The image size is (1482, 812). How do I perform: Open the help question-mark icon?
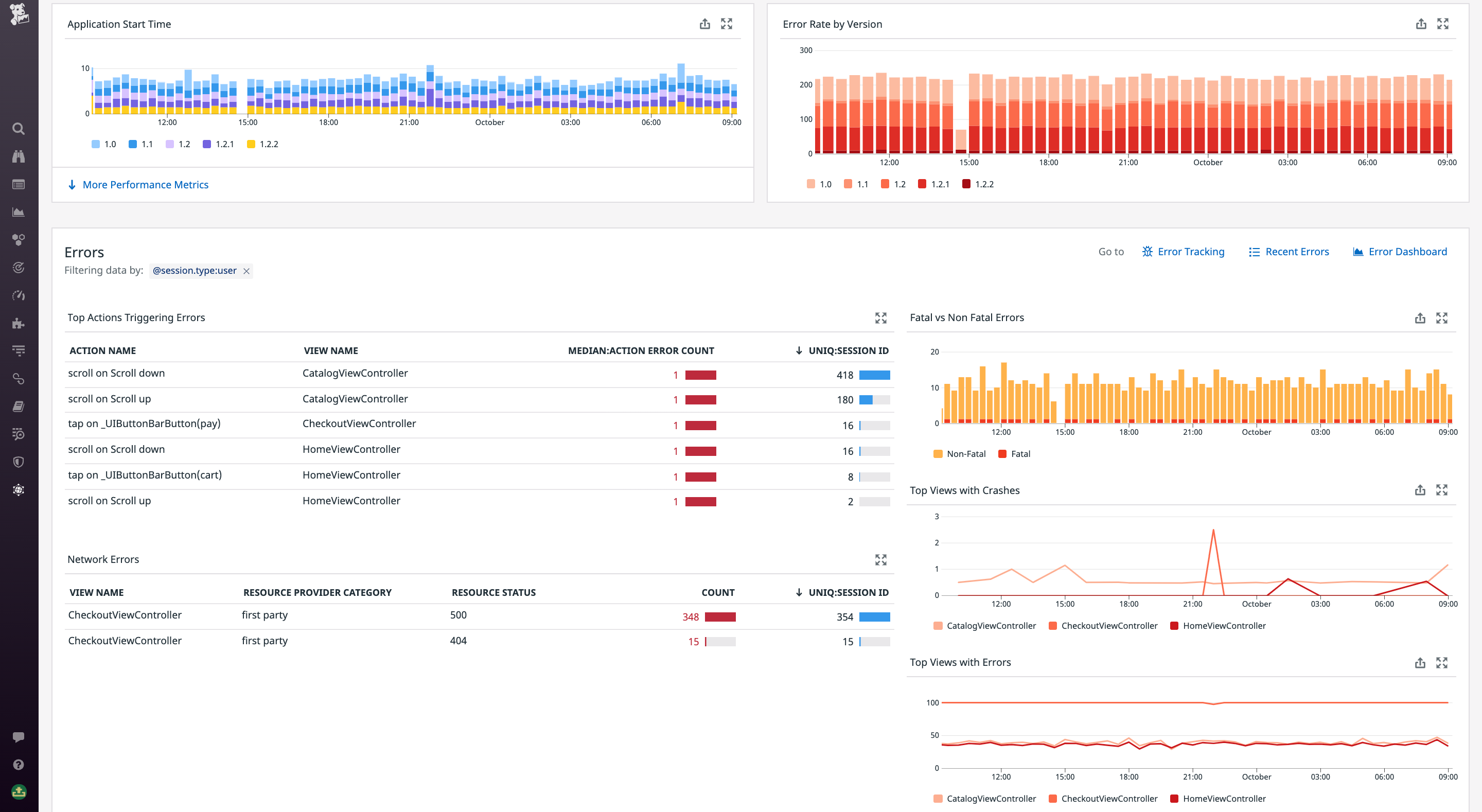click(x=19, y=764)
